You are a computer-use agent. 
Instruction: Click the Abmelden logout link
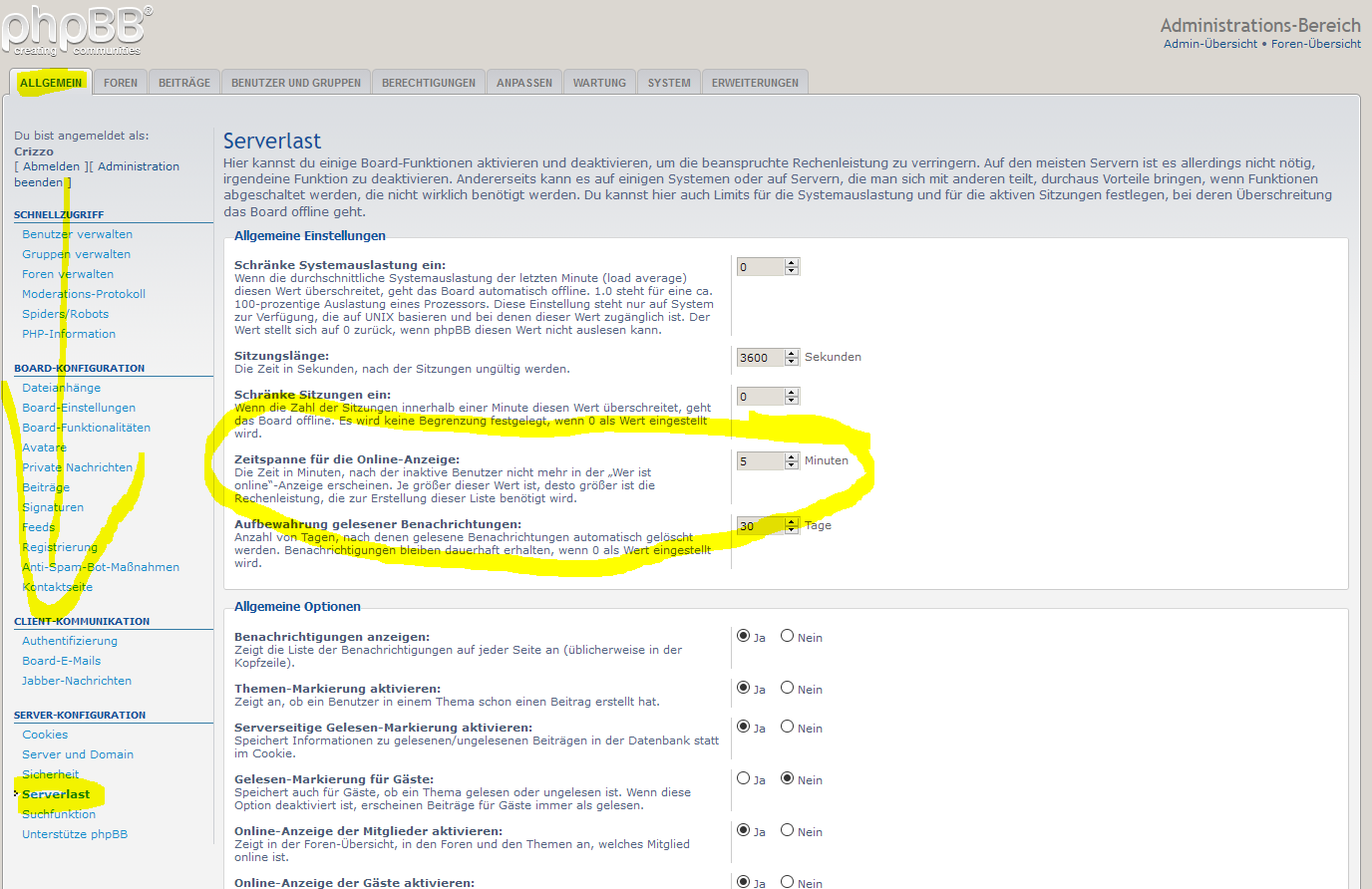pyautogui.click(x=51, y=166)
